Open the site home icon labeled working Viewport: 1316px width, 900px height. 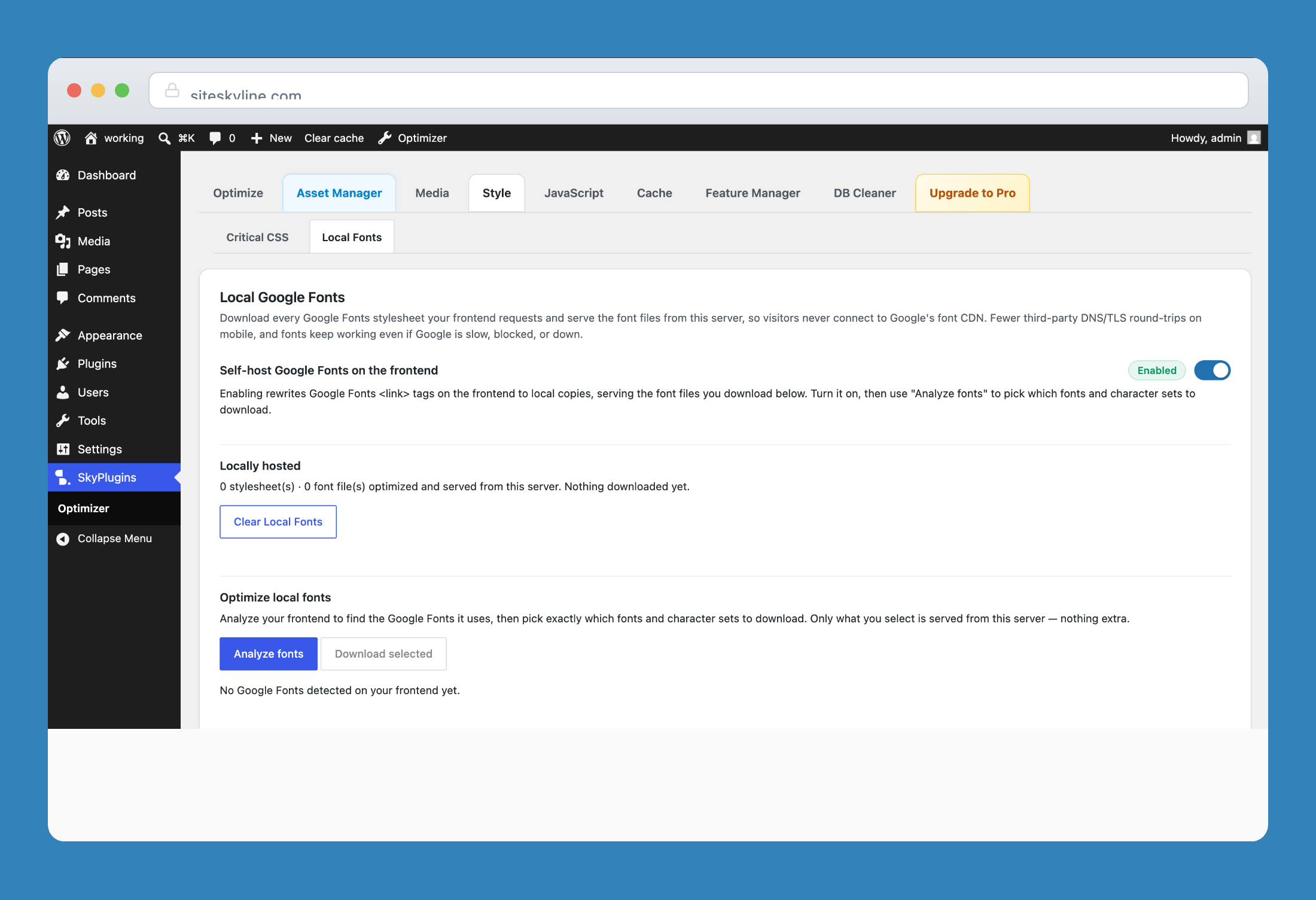pyautogui.click(x=91, y=138)
